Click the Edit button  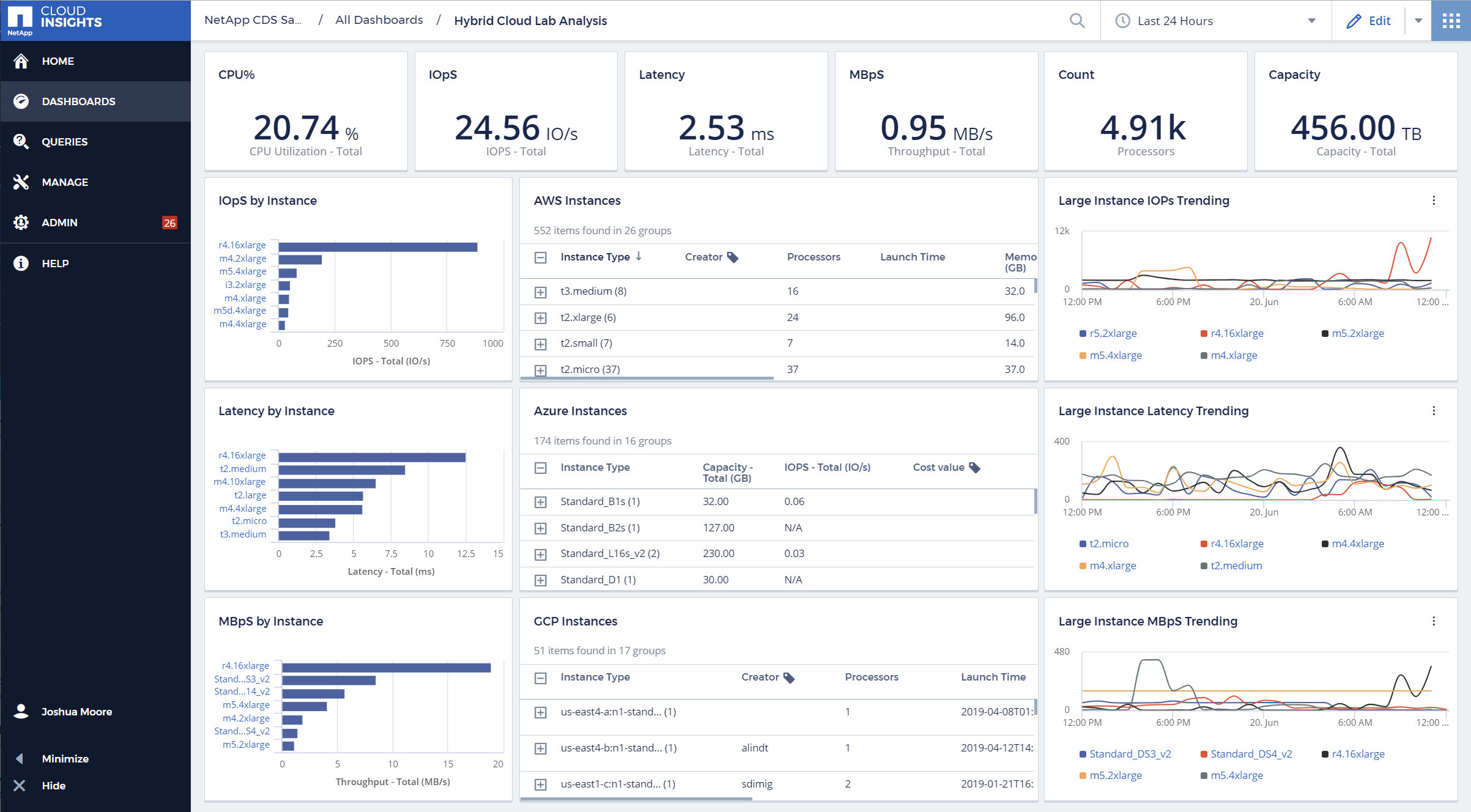1369,20
